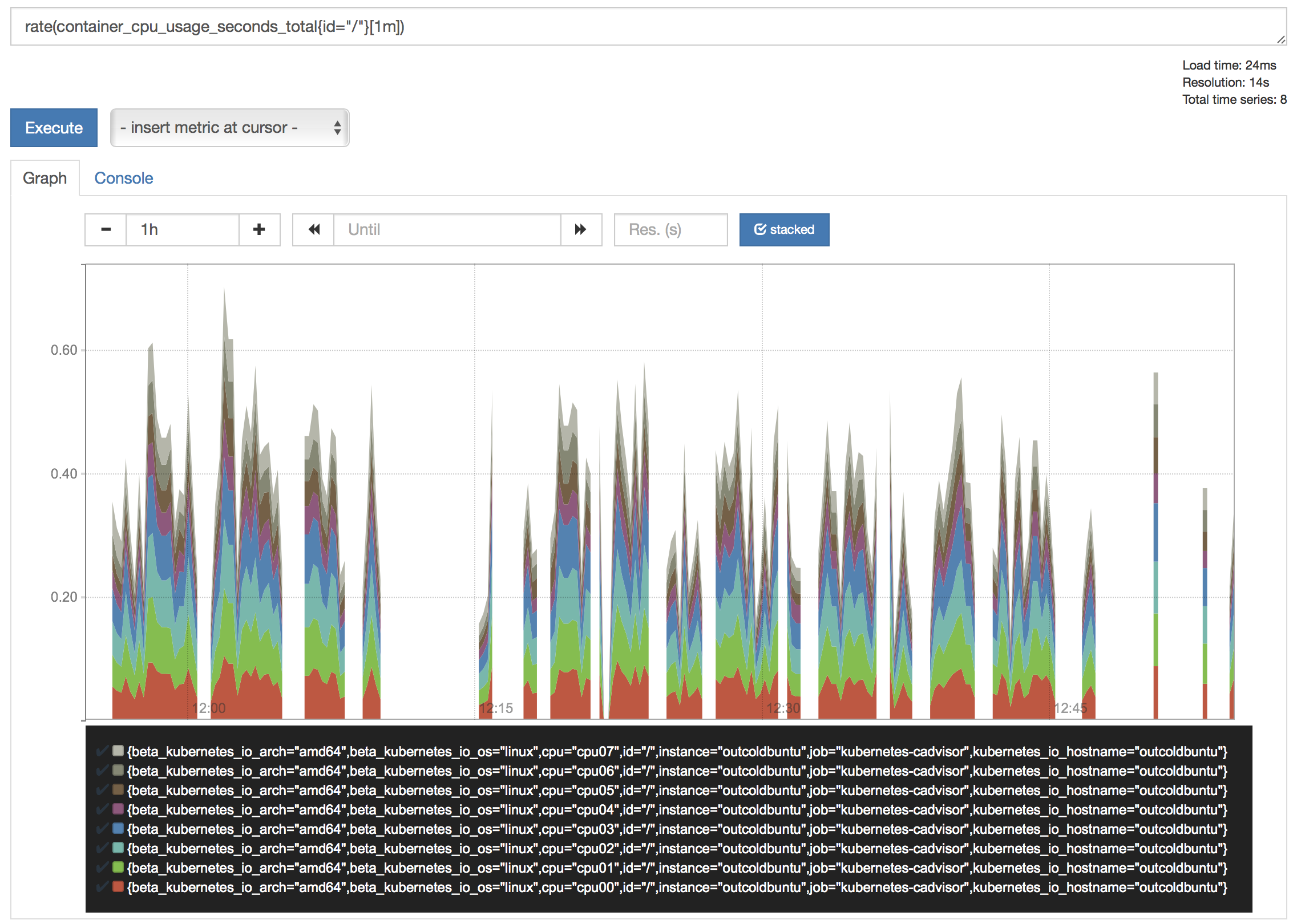Click the 12:15 time axis label

pyautogui.click(x=496, y=708)
